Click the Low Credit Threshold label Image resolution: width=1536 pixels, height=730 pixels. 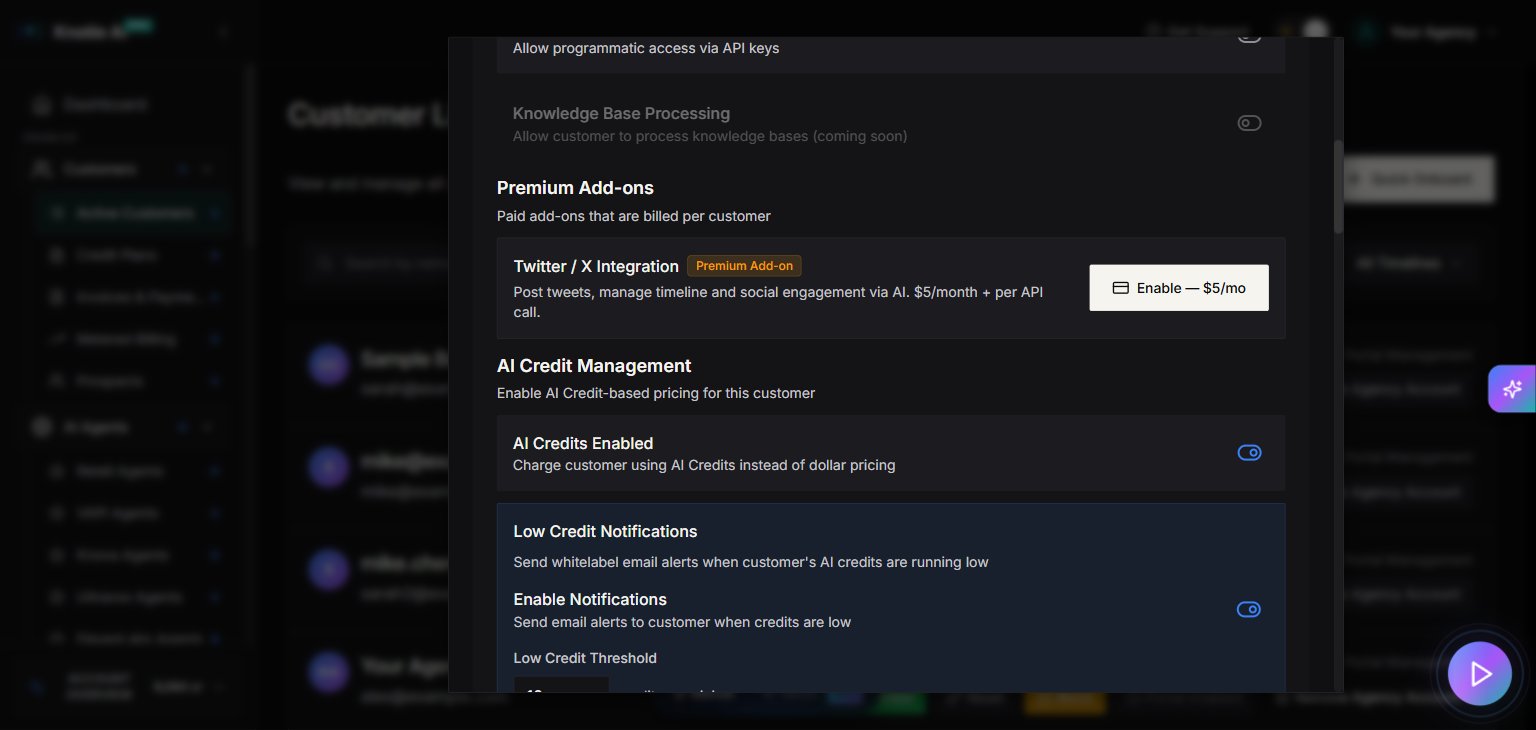[x=585, y=658]
